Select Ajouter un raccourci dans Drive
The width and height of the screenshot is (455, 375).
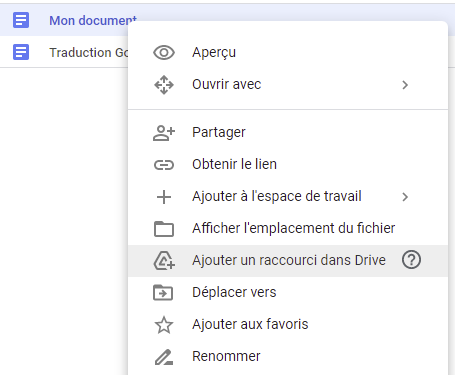pyautogui.click(x=288, y=261)
